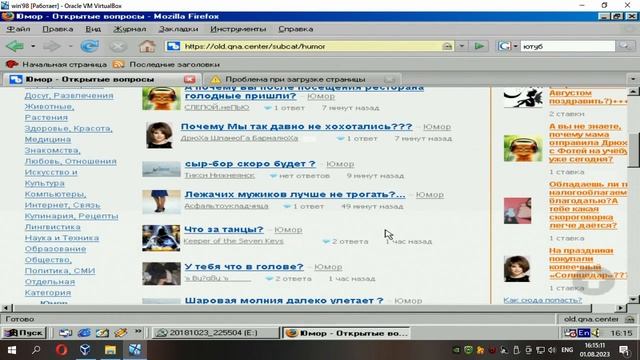Click the horizontal scrollbar right arrow
The image size is (640, 360).
point(621,308)
